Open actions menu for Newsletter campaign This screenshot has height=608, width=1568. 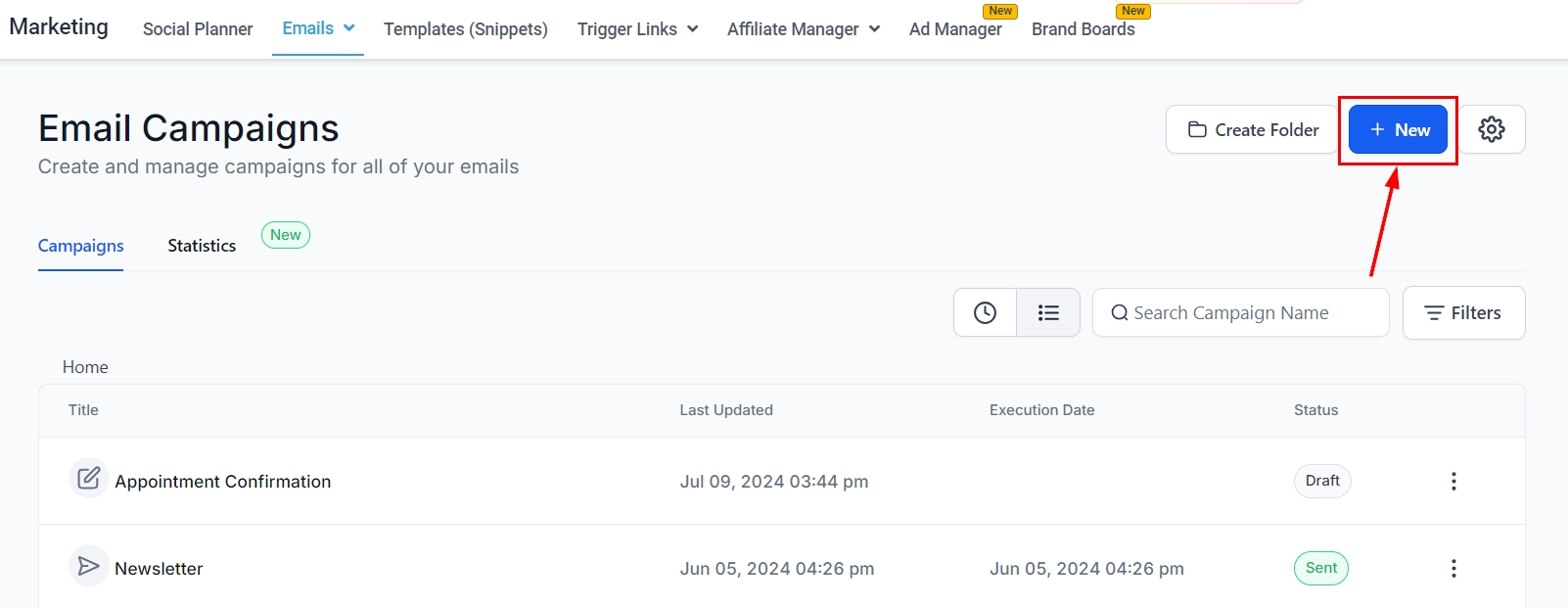click(x=1453, y=568)
